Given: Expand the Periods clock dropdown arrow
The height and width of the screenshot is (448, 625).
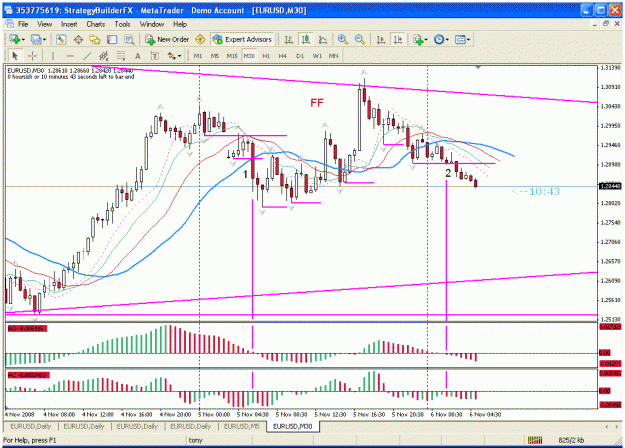Looking at the screenshot, I should (447, 39).
